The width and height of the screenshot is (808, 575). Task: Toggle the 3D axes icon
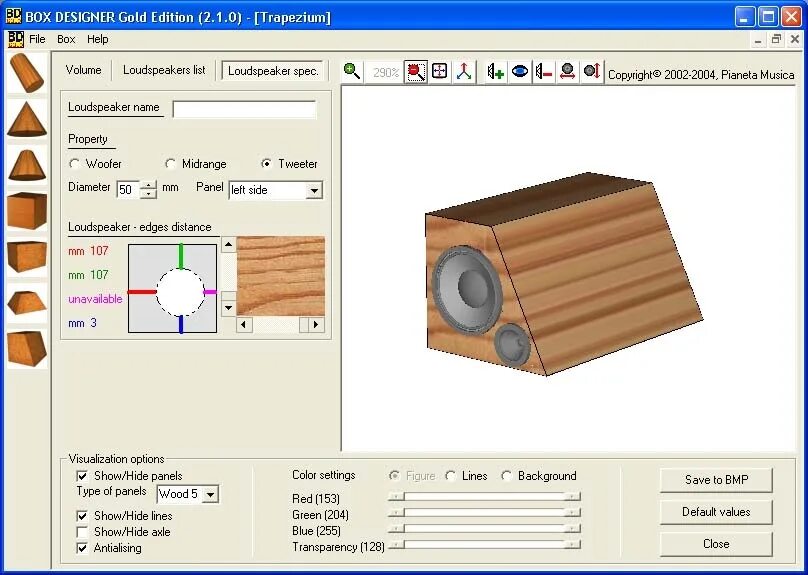[x=464, y=72]
